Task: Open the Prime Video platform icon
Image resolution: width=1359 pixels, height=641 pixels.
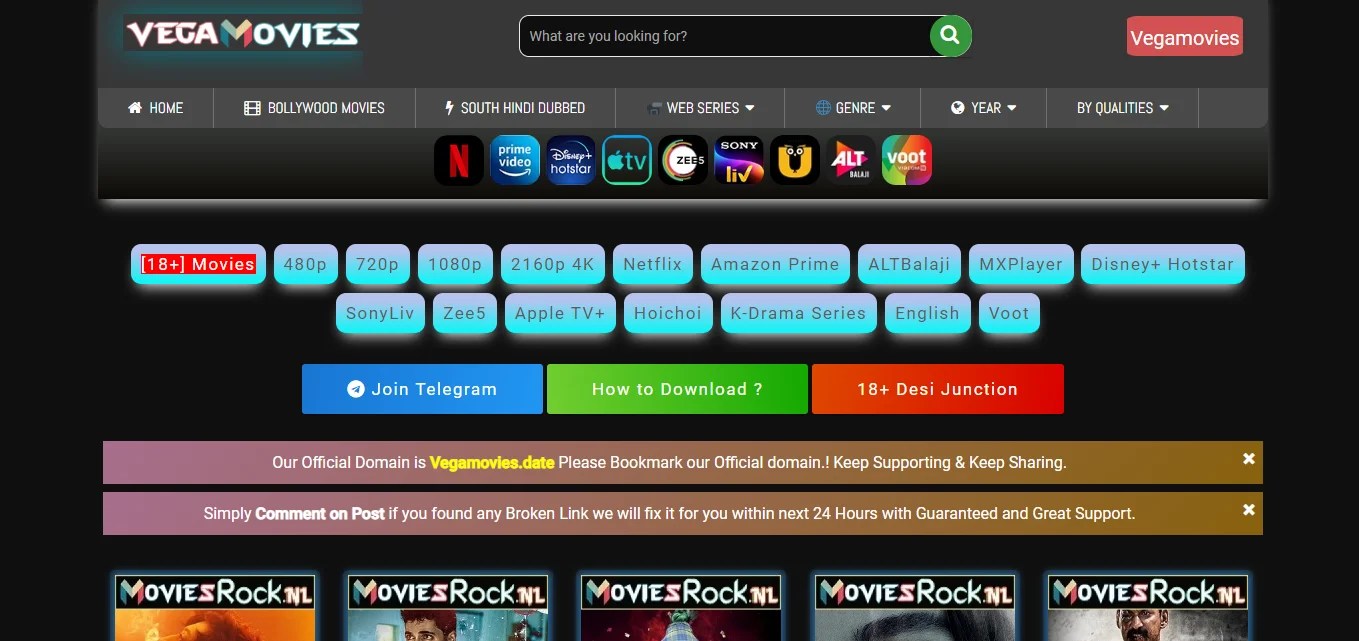Action: (515, 160)
